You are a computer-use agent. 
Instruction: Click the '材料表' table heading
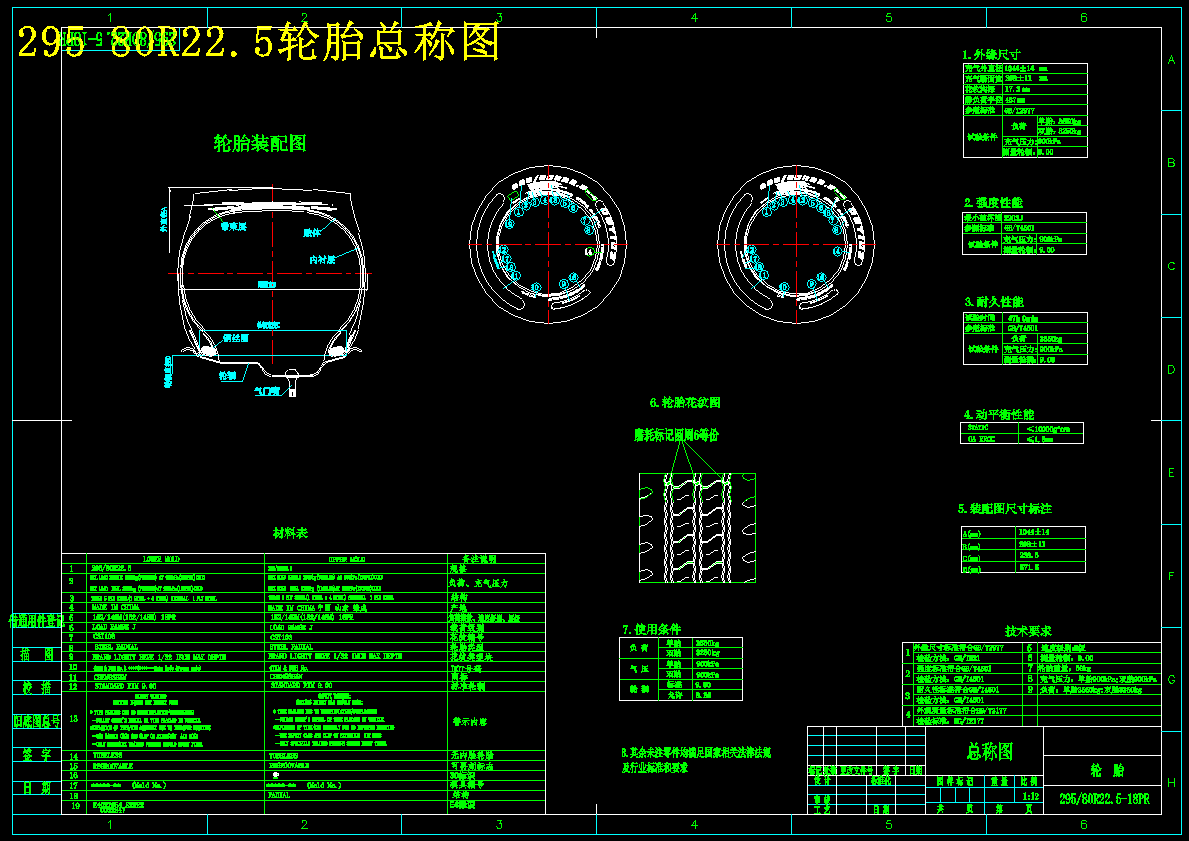click(290, 533)
